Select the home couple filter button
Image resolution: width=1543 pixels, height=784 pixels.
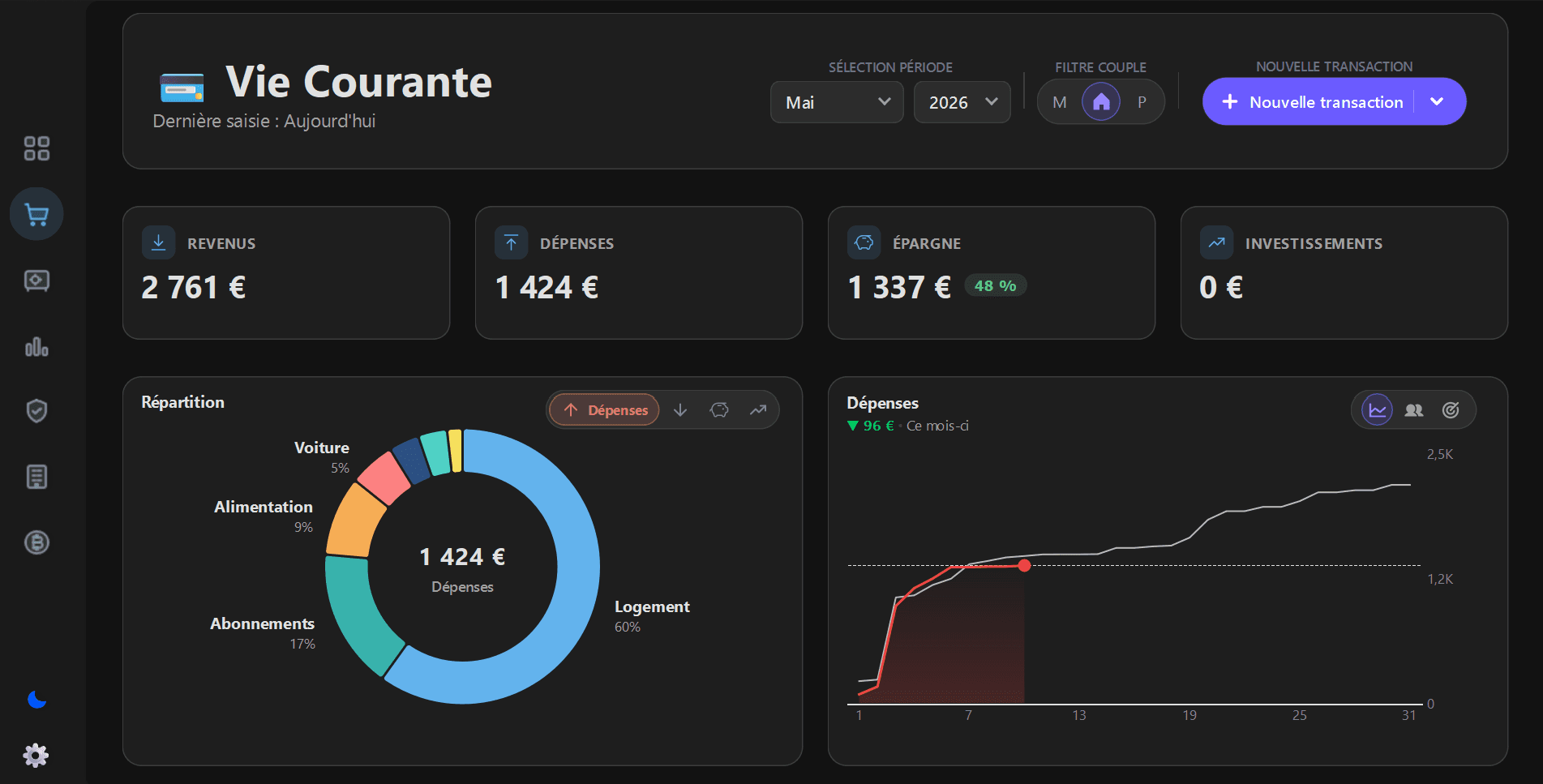[x=1101, y=102]
